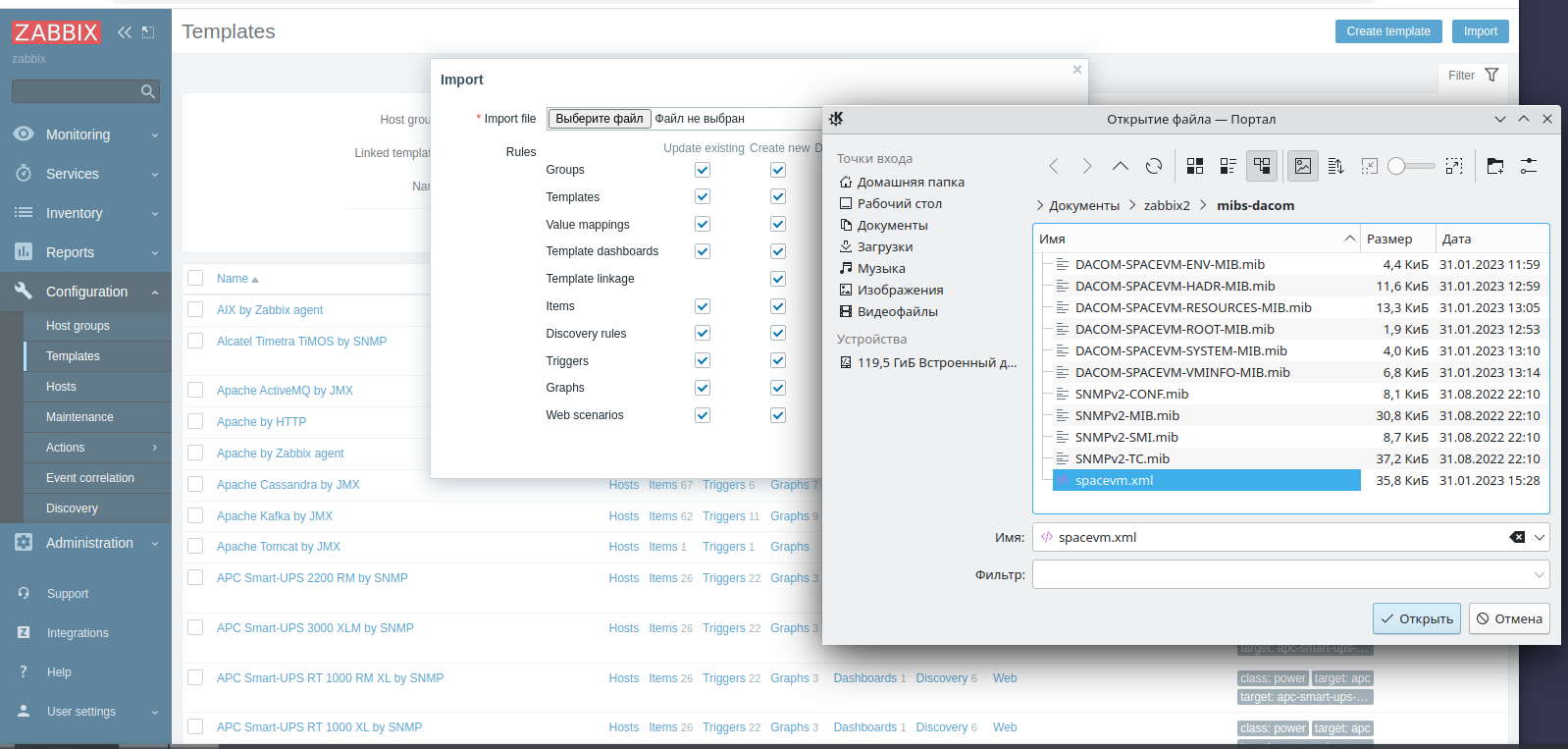Expand the Administration menu

[85, 543]
